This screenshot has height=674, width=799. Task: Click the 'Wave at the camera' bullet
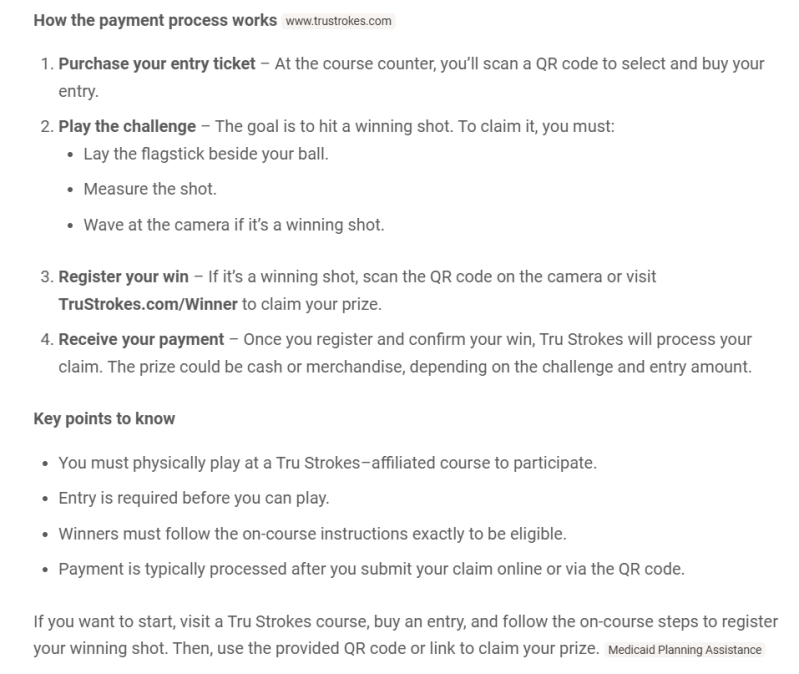pyautogui.click(x=234, y=225)
